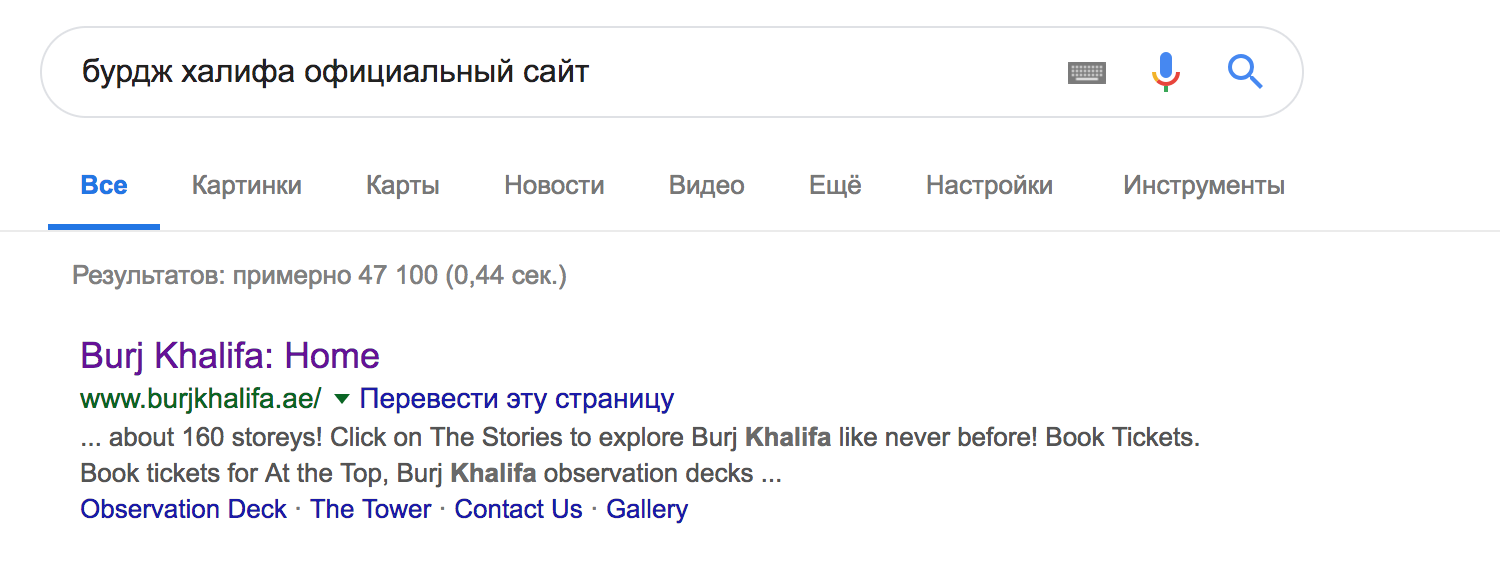The width and height of the screenshot is (1500, 568).
Task: Click the blue magnifier search icon
Action: (1245, 72)
